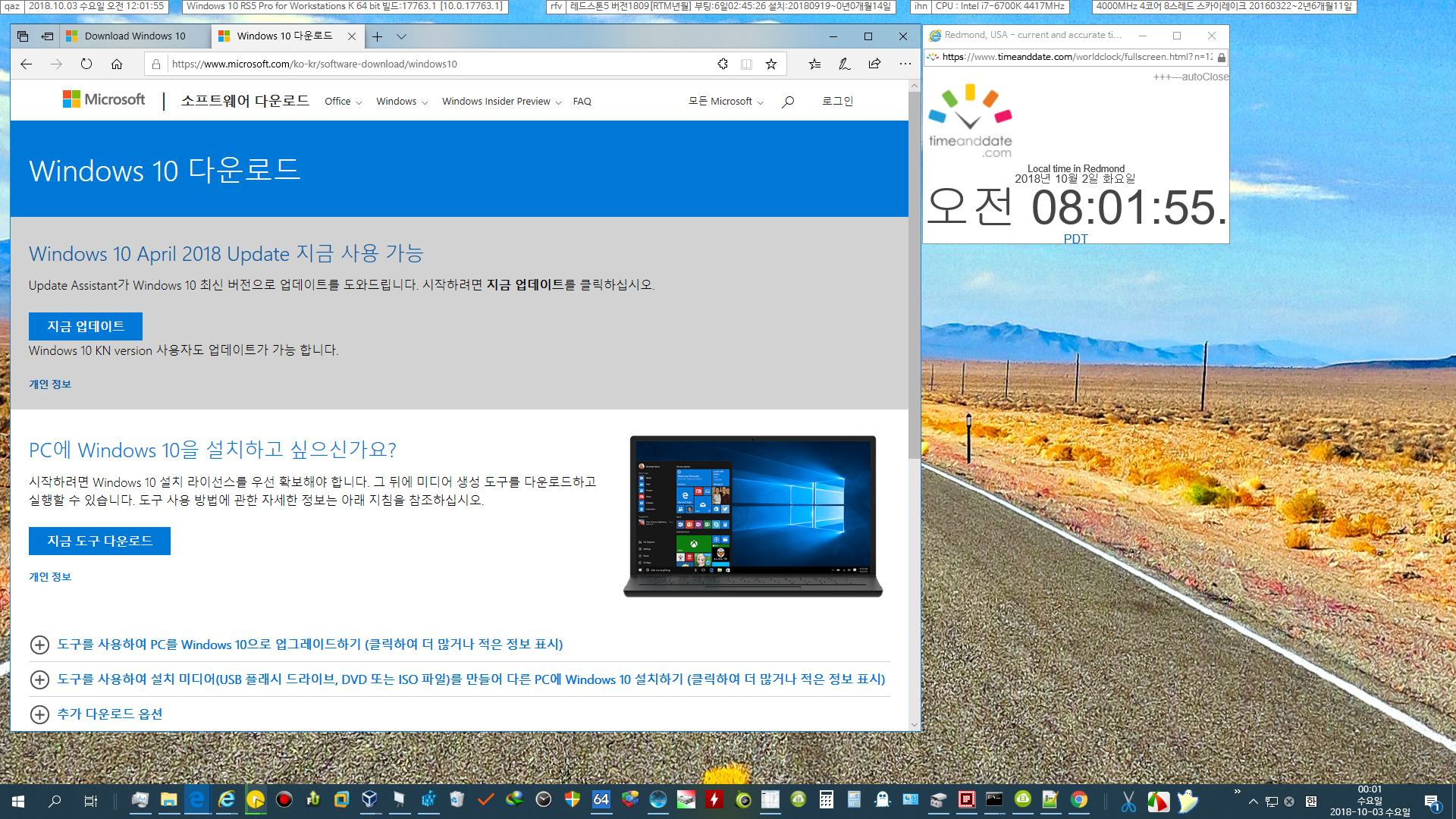Expand the Office menu
This screenshot has width=1456, height=819.
pos(343,102)
